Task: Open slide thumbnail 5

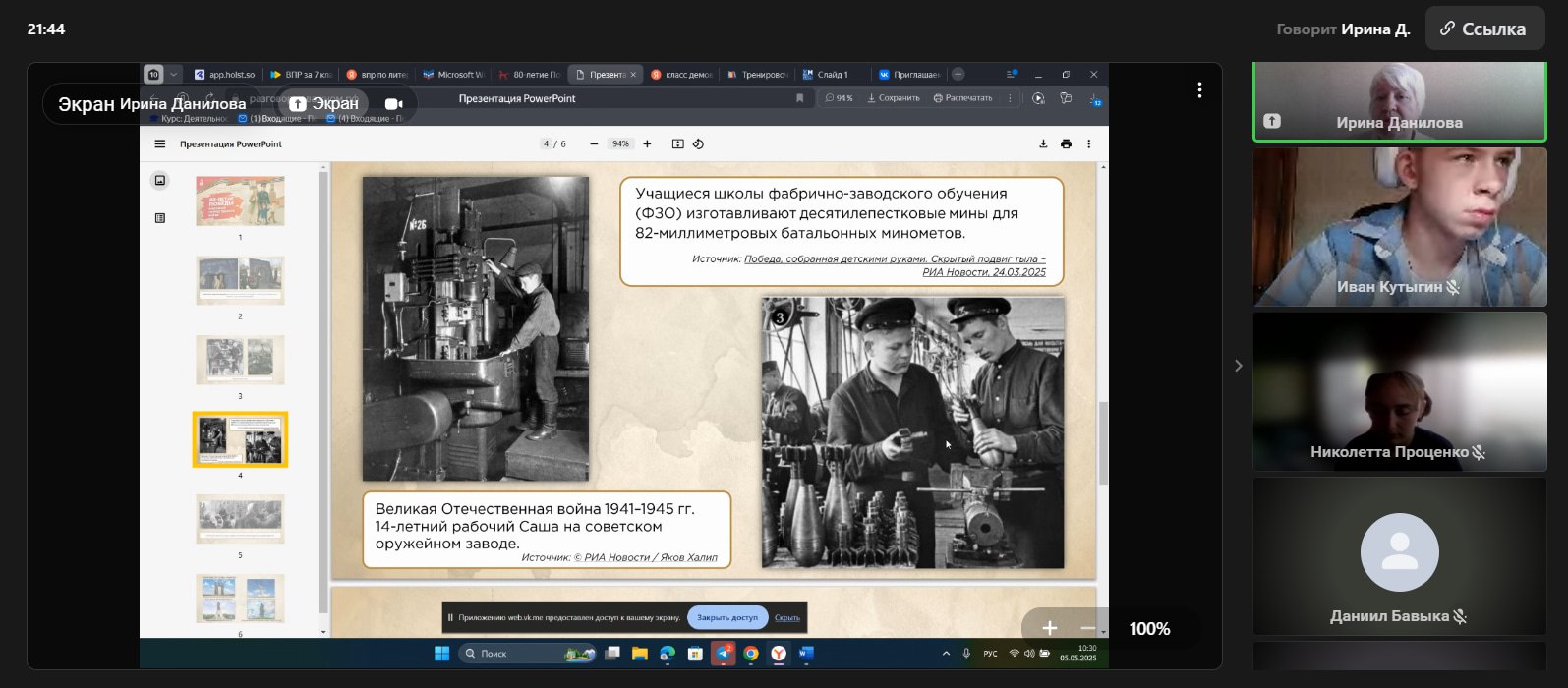Action: tap(240, 519)
